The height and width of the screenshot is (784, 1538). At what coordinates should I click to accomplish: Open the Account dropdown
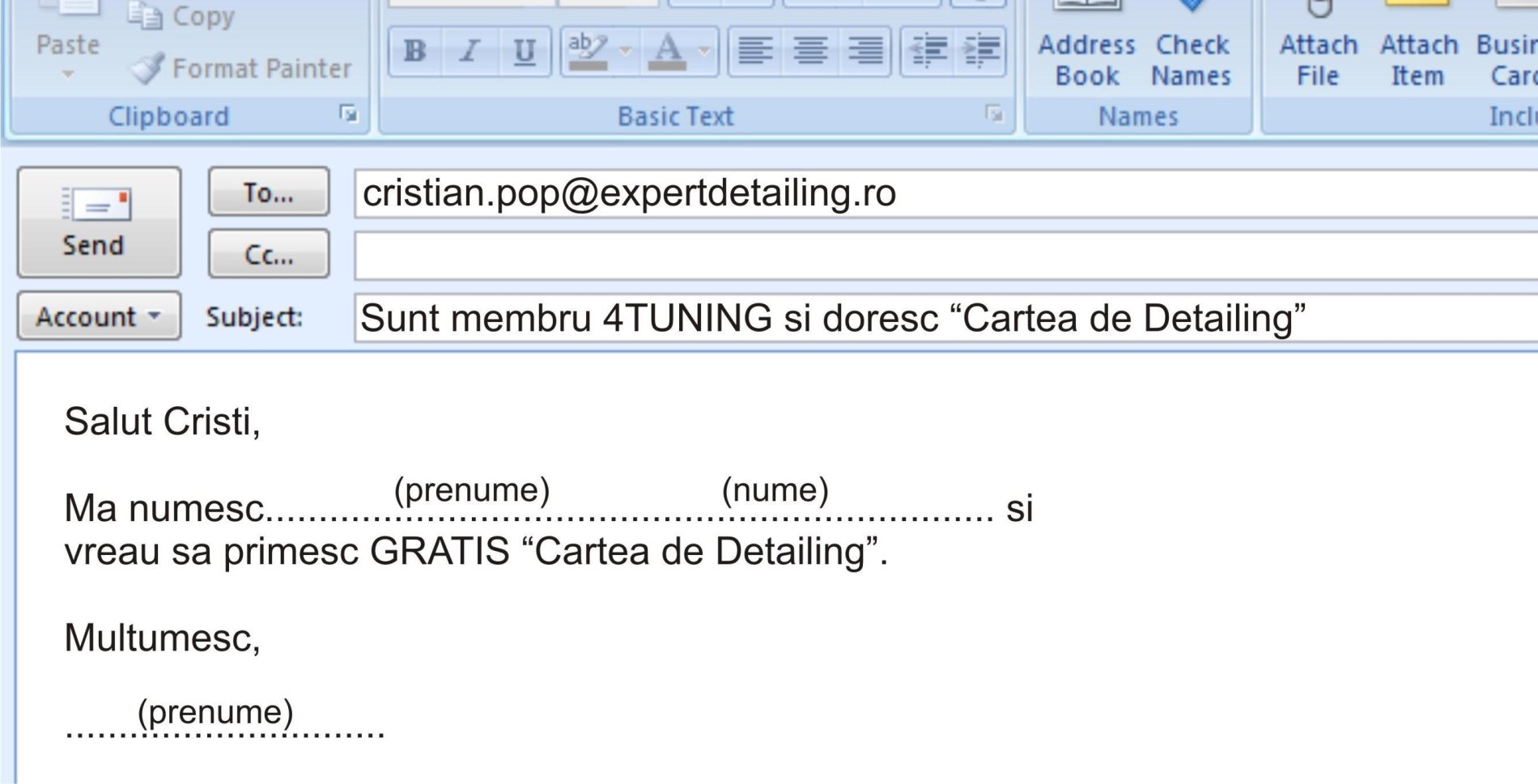tap(99, 316)
